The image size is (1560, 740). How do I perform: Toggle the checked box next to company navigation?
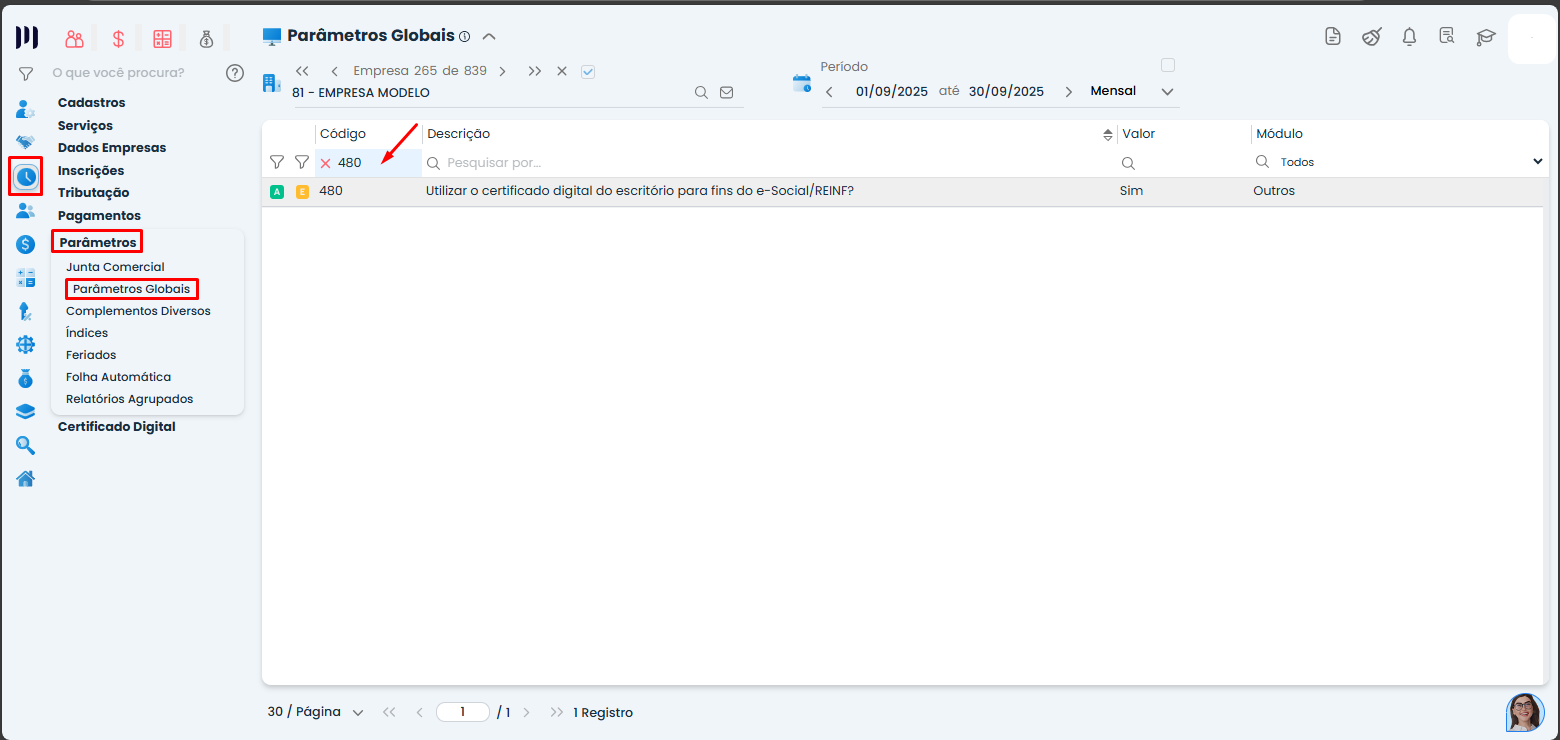(x=588, y=71)
